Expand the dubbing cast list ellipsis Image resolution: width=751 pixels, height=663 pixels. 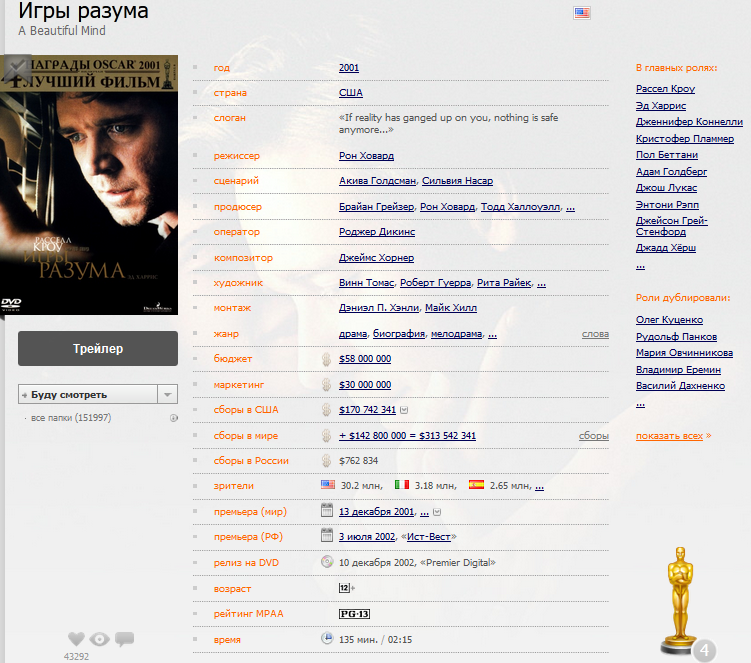point(640,403)
